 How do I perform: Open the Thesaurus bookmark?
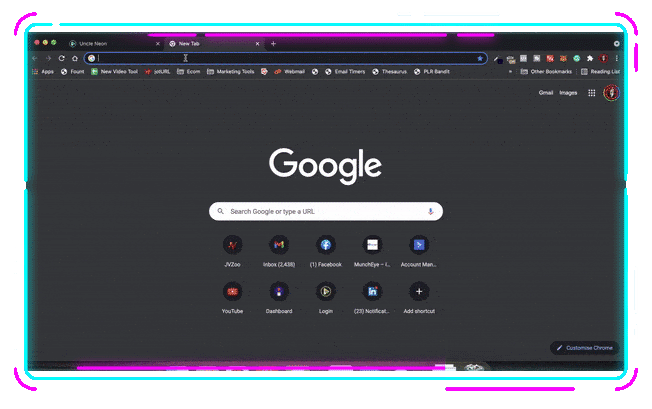click(390, 71)
